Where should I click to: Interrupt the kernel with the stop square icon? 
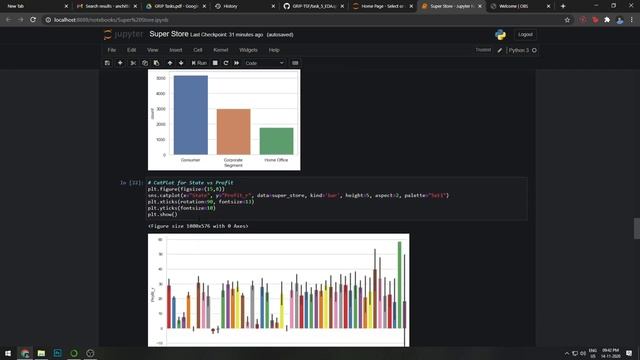point(215,63)
